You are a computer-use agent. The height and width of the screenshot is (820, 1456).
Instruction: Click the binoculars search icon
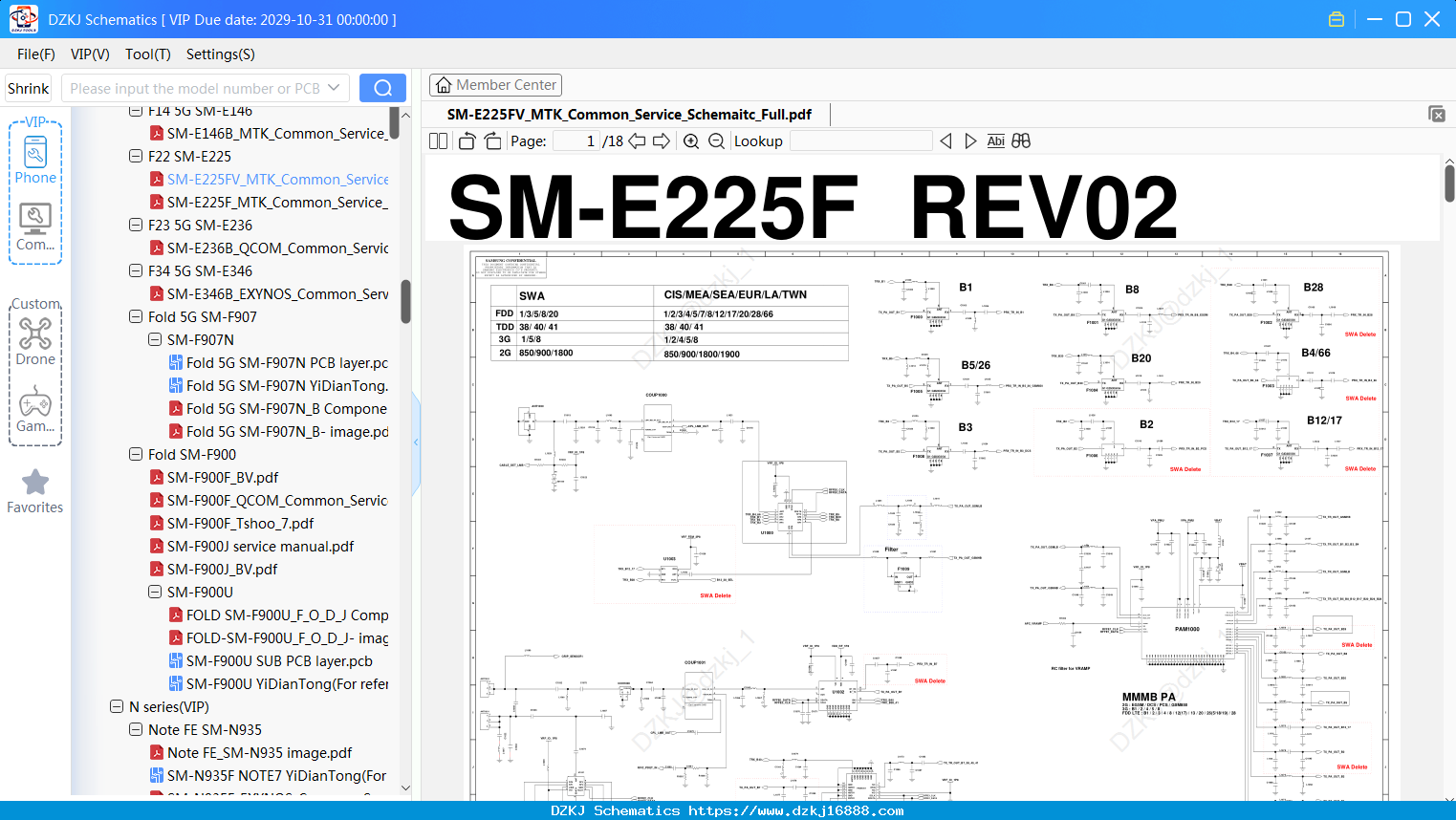click(1021, 141)
